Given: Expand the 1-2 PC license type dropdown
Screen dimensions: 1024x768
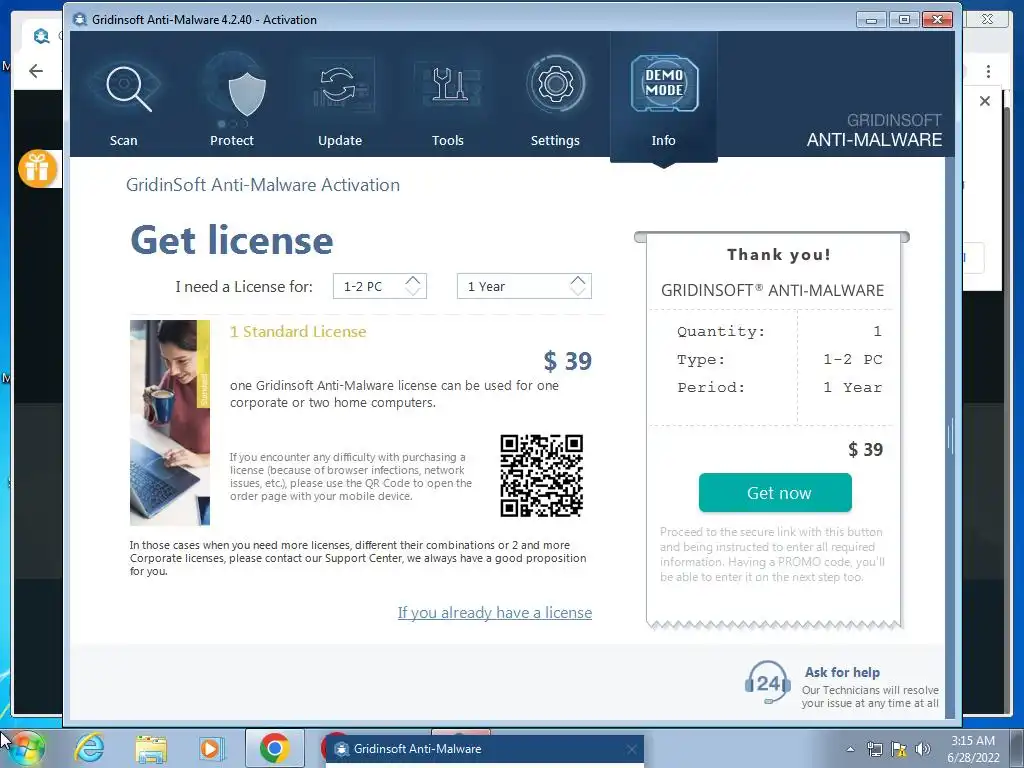Looking at the screenshot, I should pyautogui.click(x=379, y=286).
